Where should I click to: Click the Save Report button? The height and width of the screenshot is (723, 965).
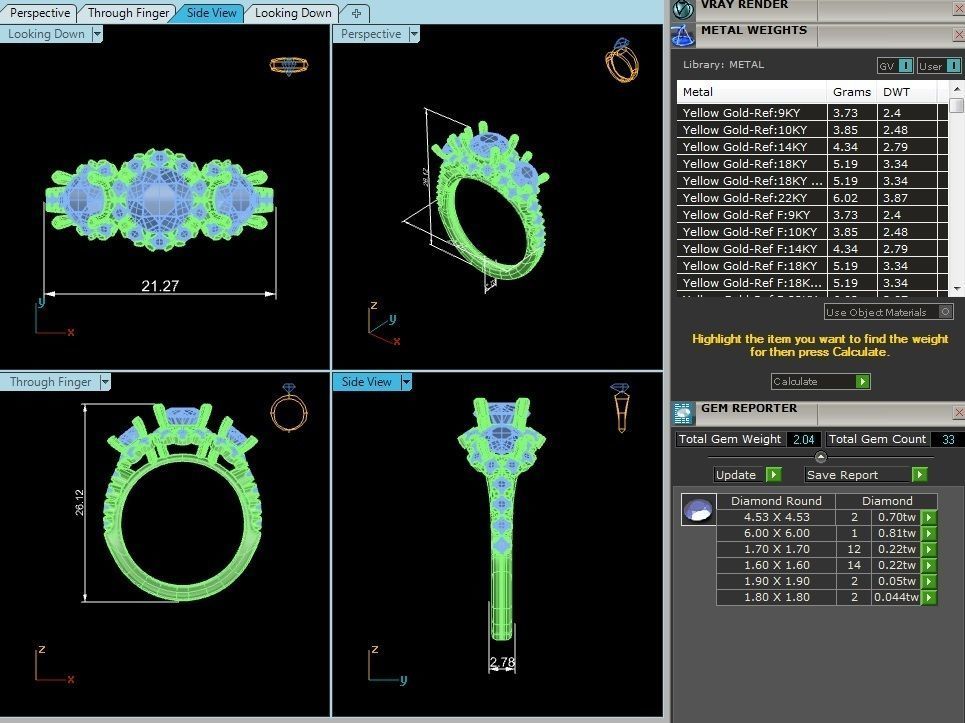(865, 474)
